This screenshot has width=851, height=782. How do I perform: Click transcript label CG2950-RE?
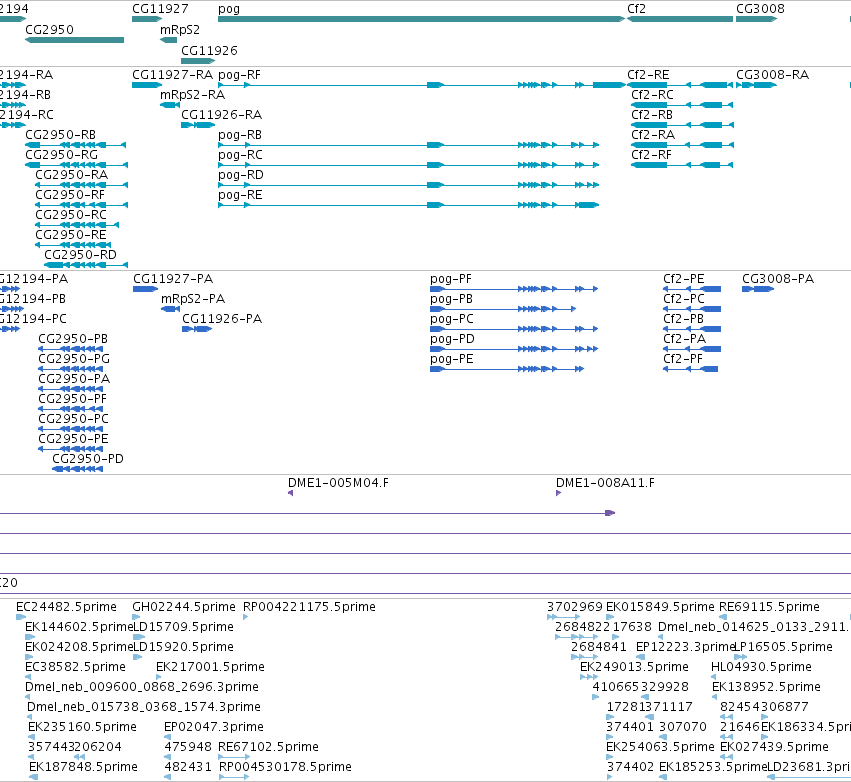click(71, 235)
